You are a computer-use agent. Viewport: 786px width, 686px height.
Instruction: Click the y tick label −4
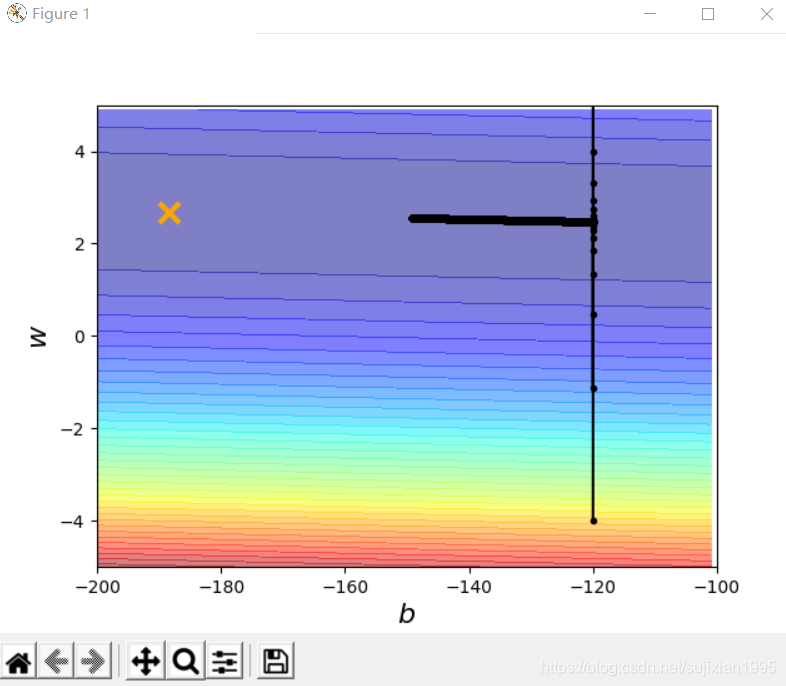[72, 522]
